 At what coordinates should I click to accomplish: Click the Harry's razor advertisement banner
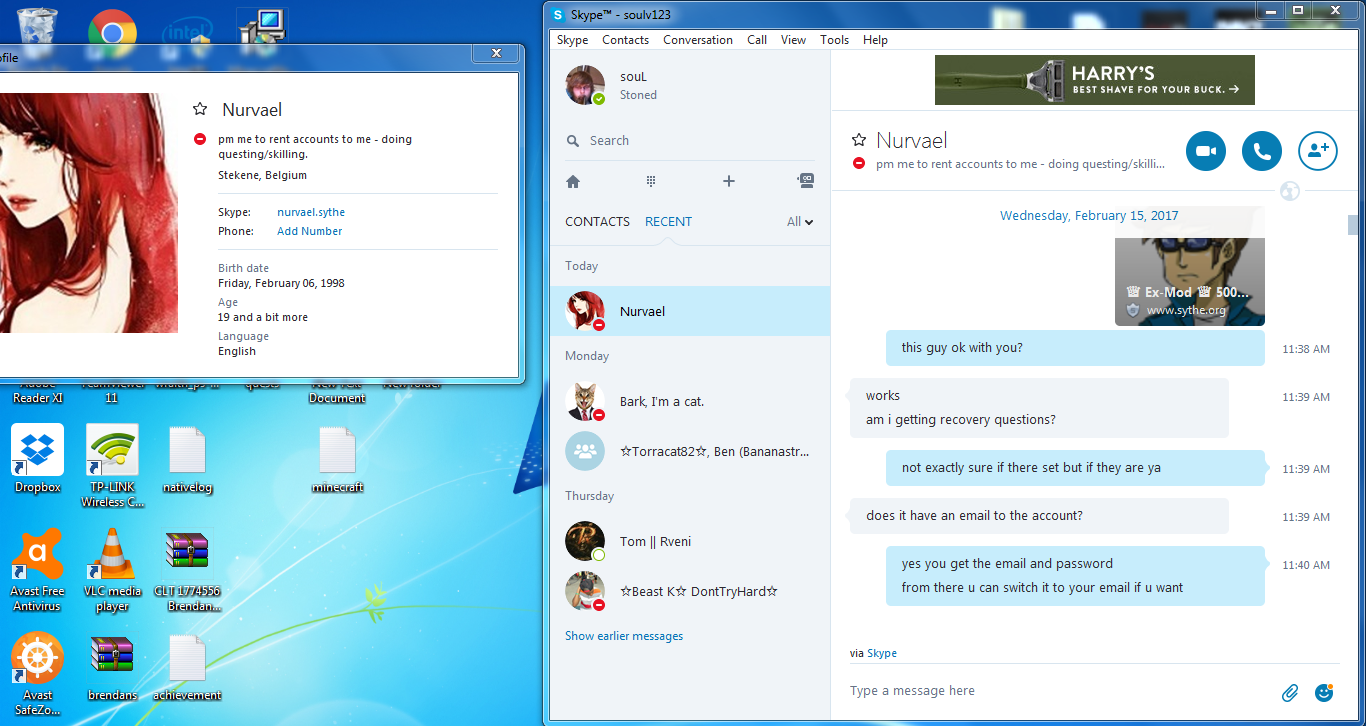1095,80
